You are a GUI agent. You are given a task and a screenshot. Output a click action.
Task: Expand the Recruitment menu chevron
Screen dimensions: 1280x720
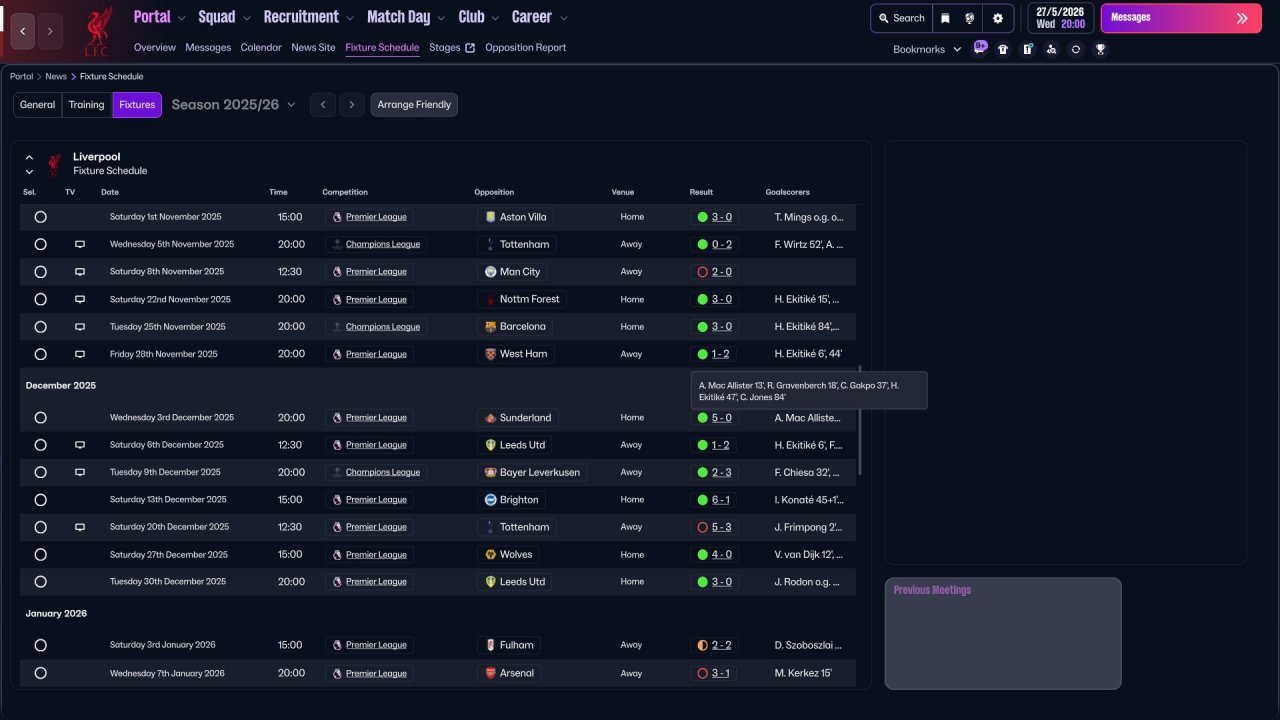coord(349,18)
